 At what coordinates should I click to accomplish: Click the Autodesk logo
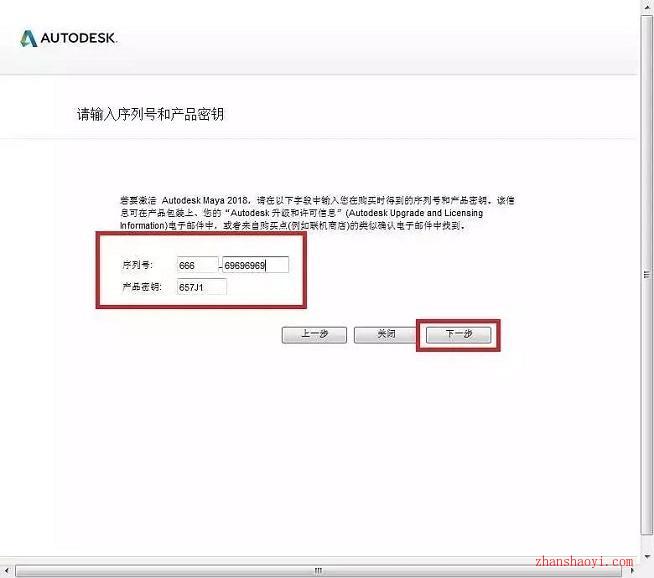point(69,38)
